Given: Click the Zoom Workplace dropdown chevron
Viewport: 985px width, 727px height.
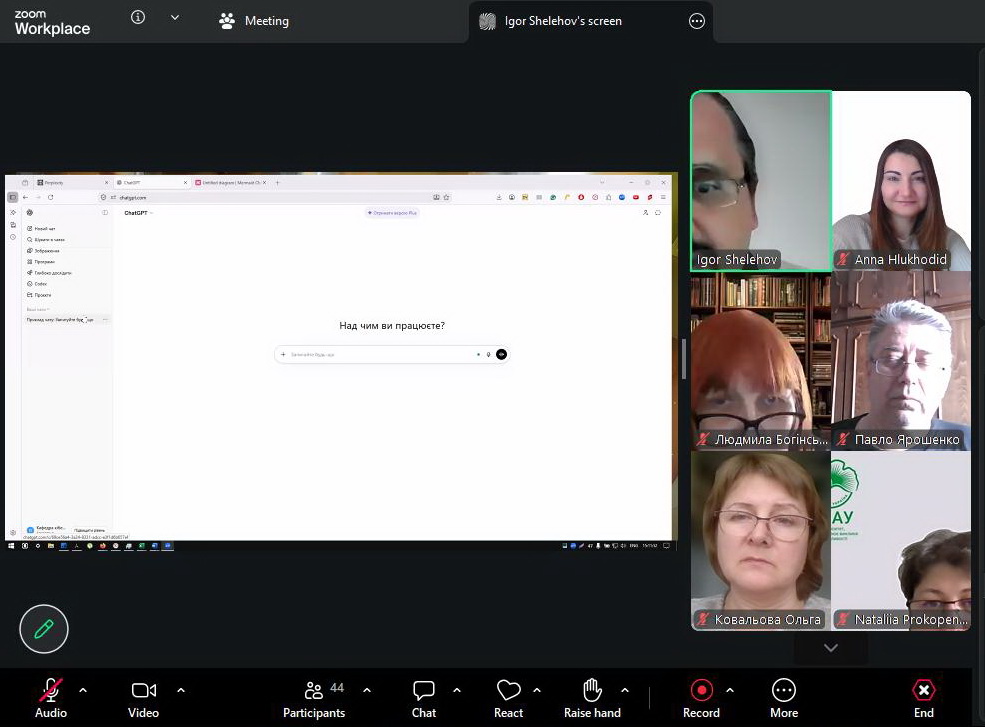Looking at the screenshot, I should point(175,18).
